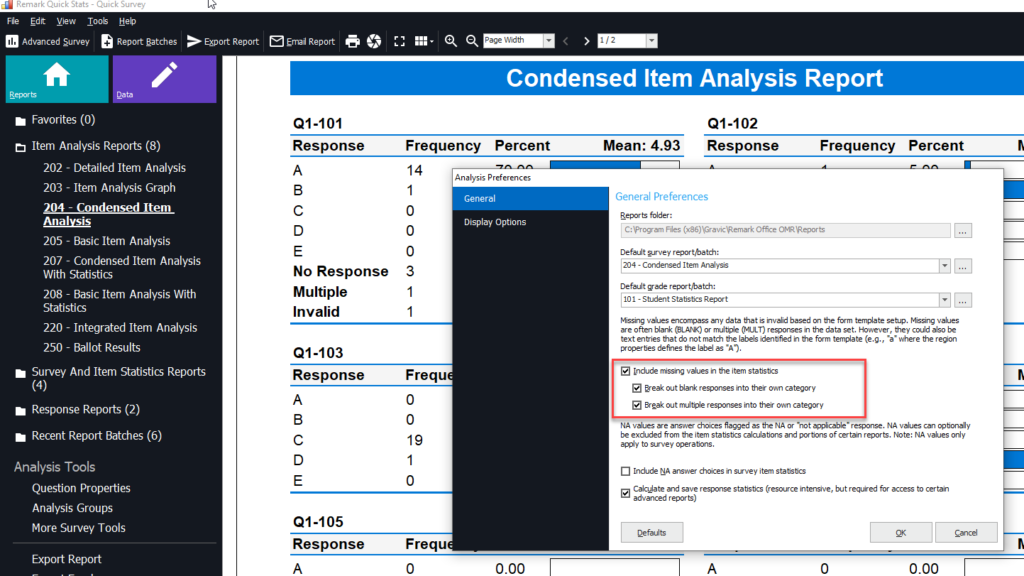The height and width of the screenshot is (576, 1024).
Task: Click Export Report in the sidebar
Action: pyautogui.click(x=67, y=559)
